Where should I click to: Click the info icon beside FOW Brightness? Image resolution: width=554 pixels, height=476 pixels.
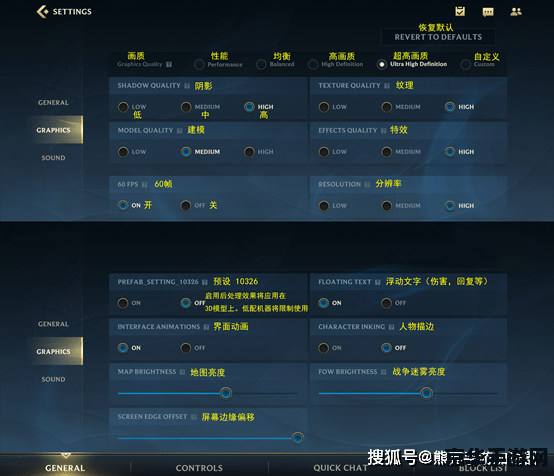tap(383, 372)
